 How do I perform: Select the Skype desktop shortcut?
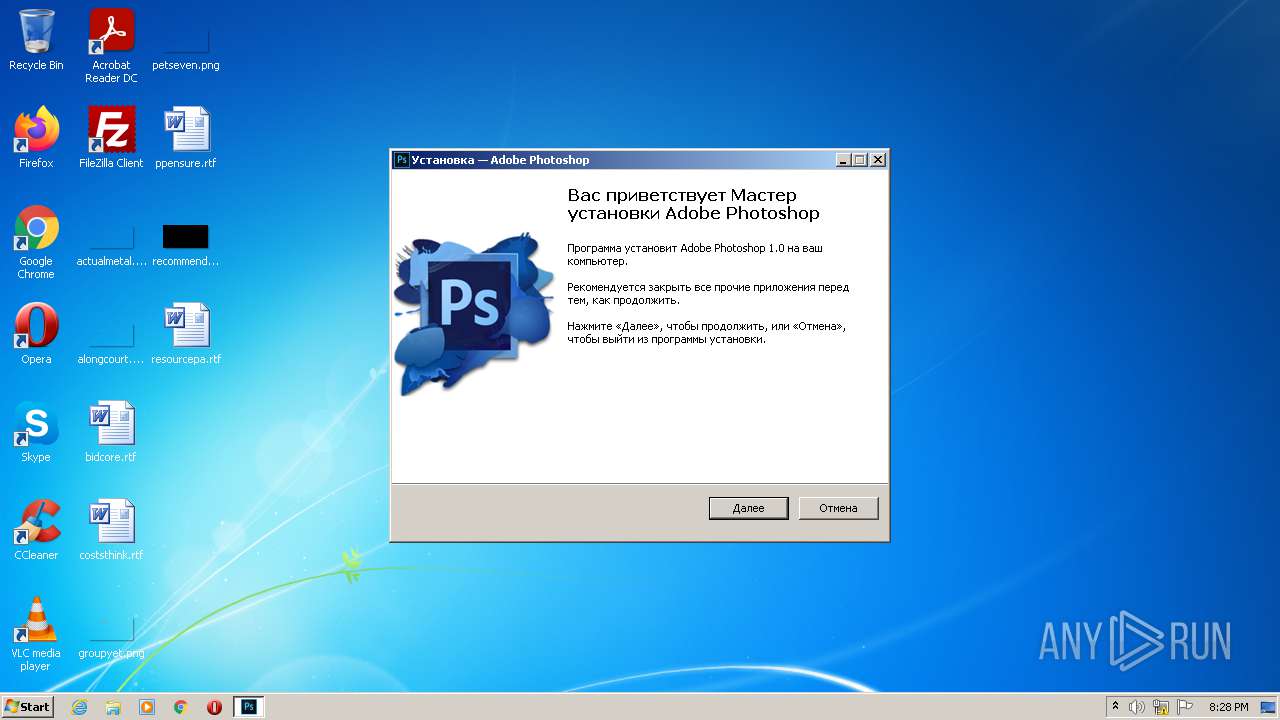(x=36, y=432)
